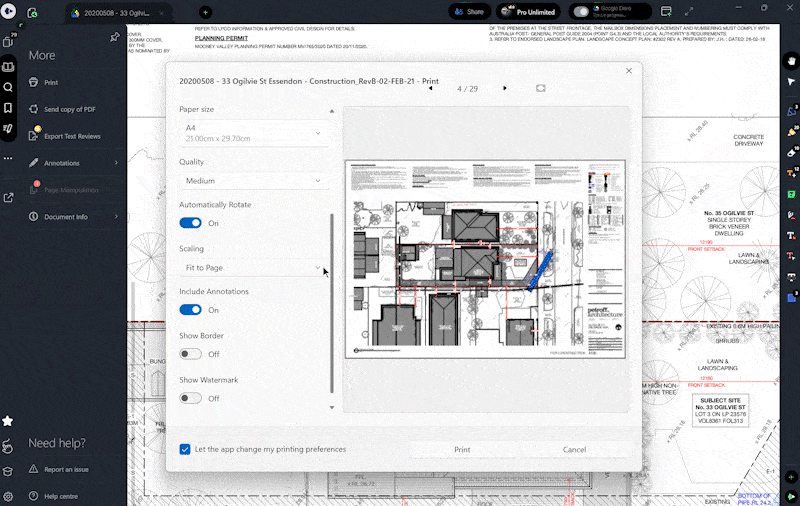Click the fullscreen expand arrows in the top bar
The height and width of the screenshot is (506, 800).
pos(689,11)
